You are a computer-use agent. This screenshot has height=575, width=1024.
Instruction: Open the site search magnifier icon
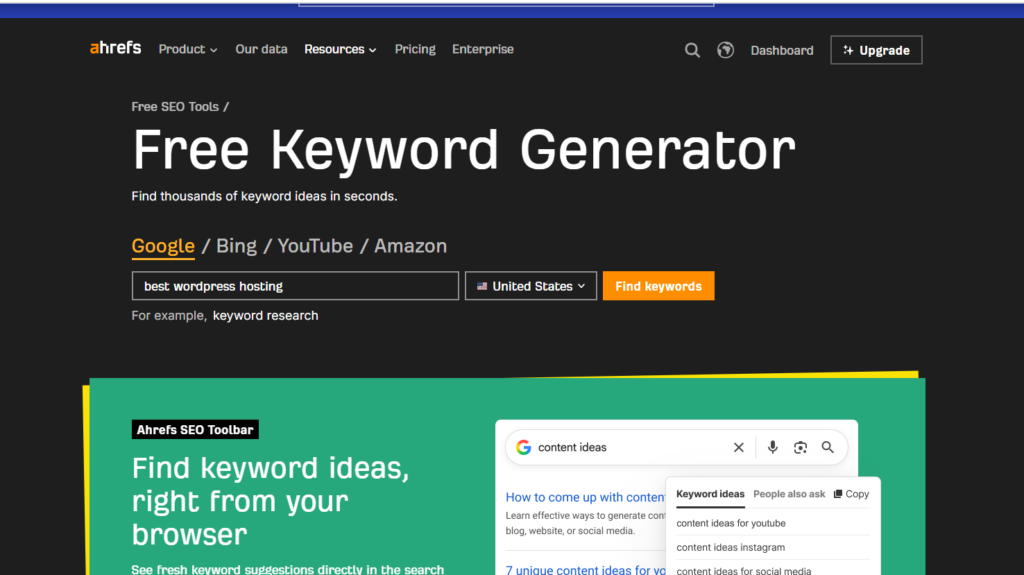pos(692,50)
